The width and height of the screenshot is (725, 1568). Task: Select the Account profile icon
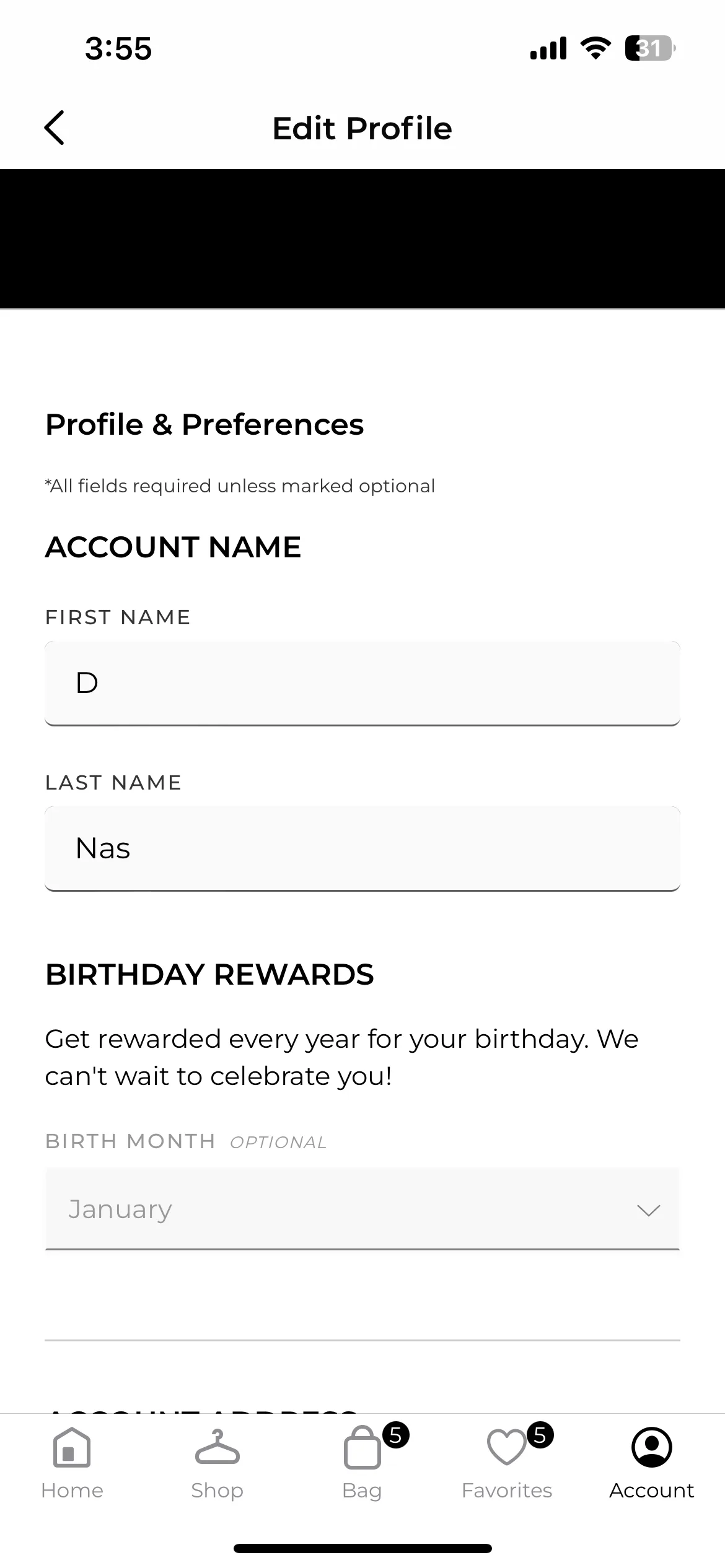(651, 1447)
